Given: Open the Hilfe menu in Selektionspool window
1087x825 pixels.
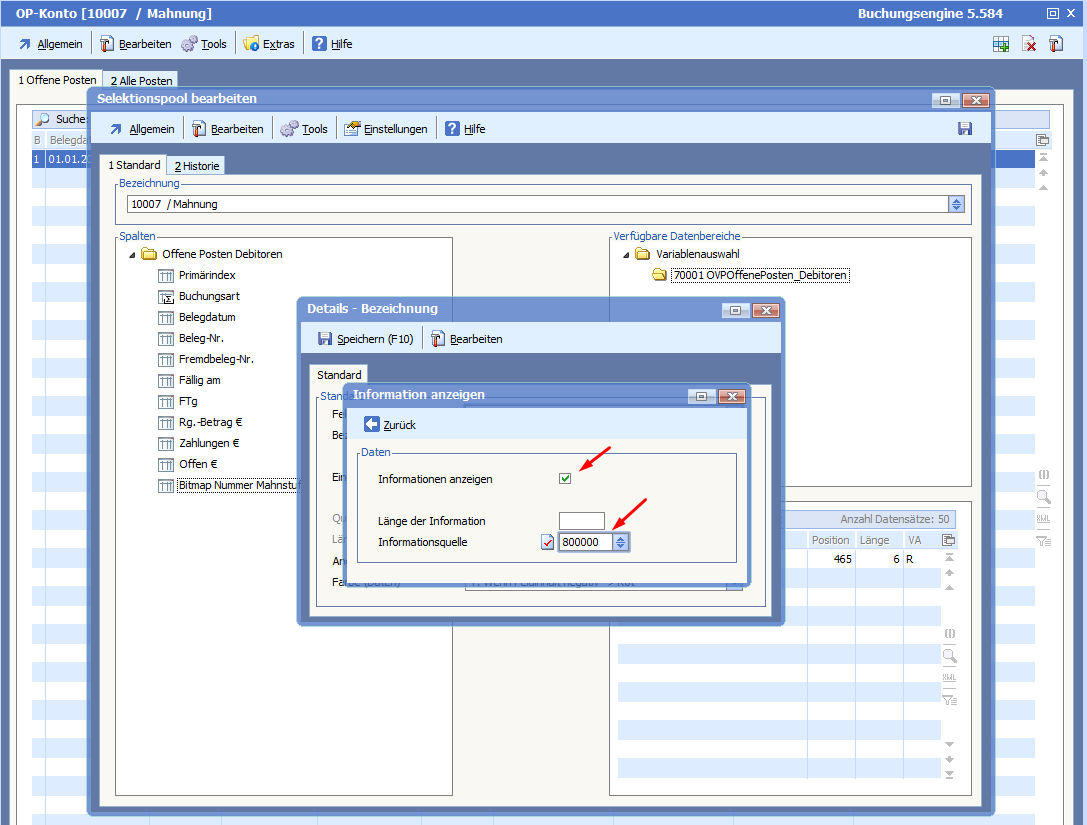Looking at the screenshot, I should coord(465,129).
